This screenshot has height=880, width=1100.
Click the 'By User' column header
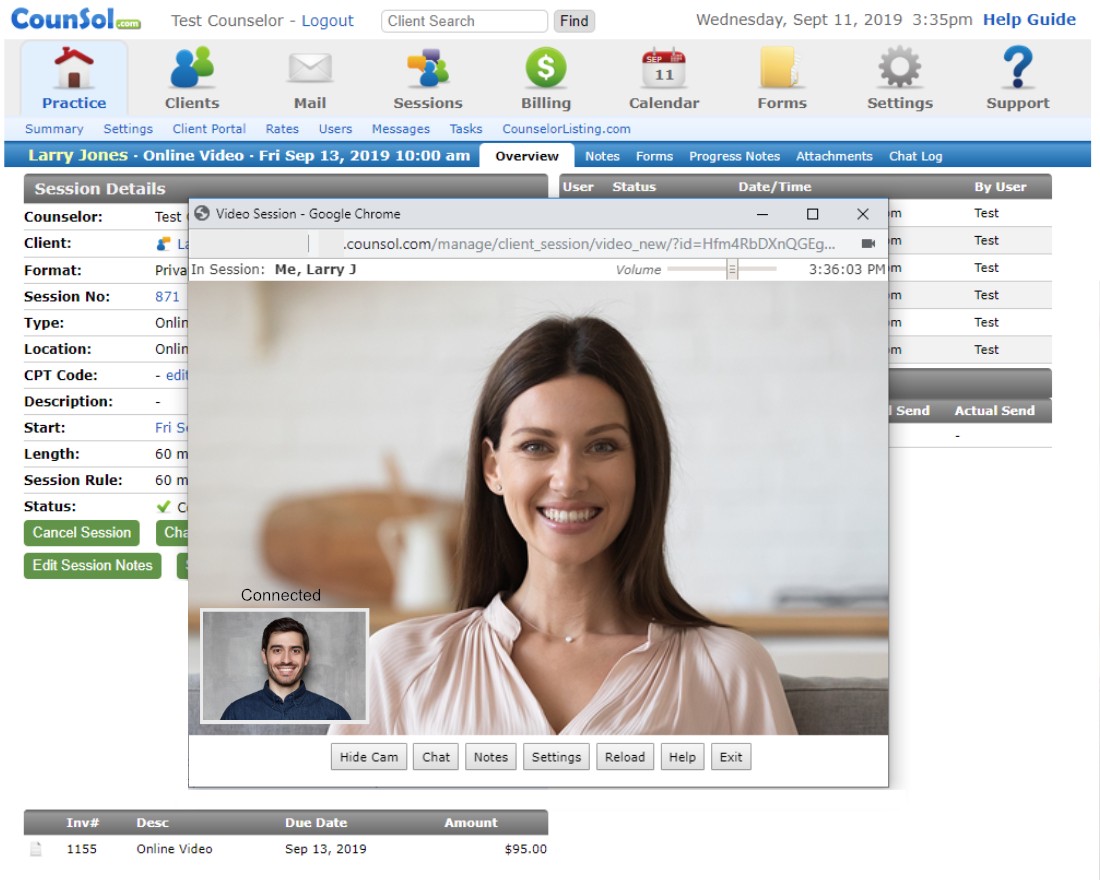point(1000,187)
